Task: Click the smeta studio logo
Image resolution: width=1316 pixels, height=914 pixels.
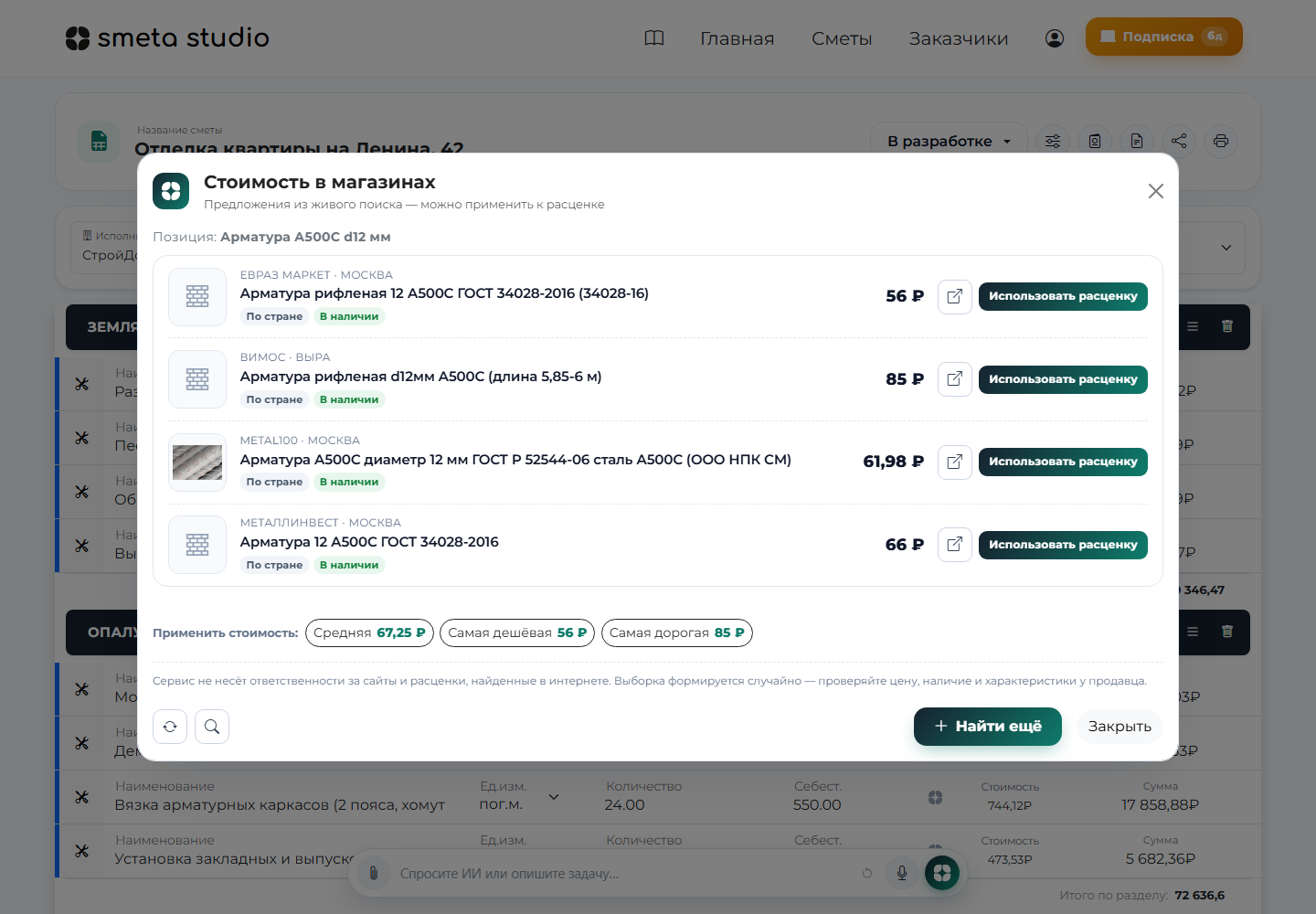Action: coord(167,37)
